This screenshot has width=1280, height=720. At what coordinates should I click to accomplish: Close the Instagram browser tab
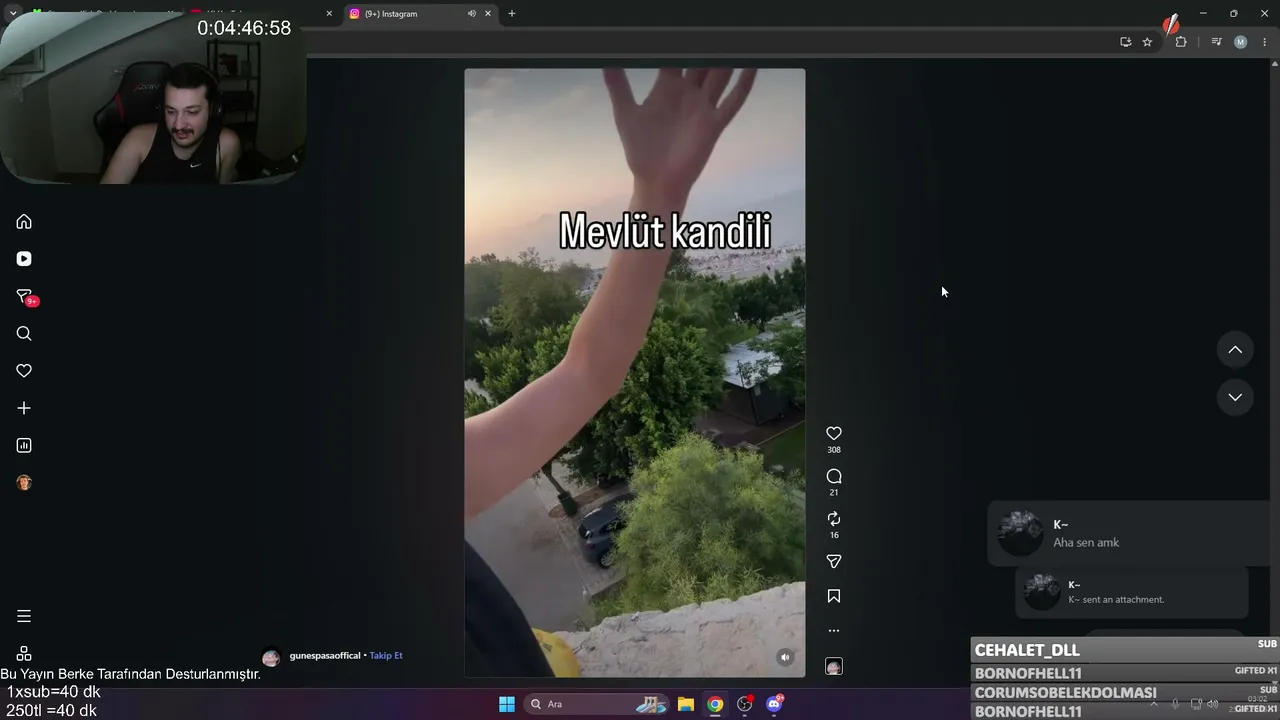click(x=488, y=14)
